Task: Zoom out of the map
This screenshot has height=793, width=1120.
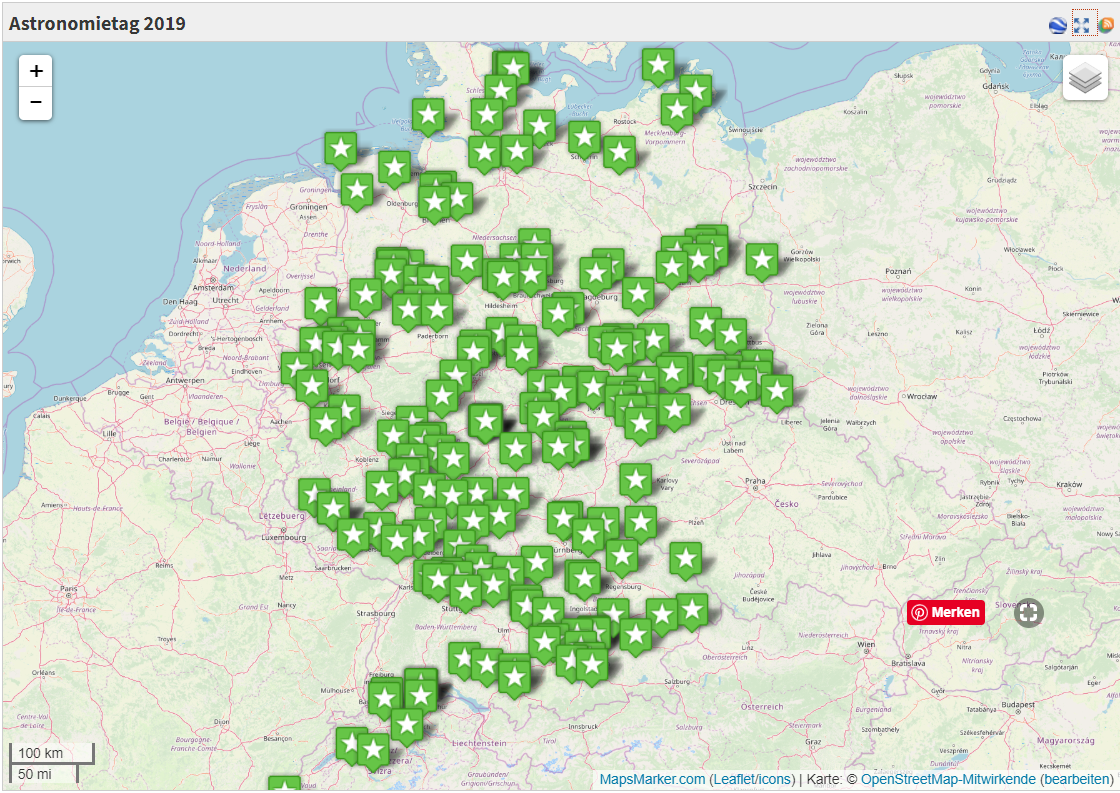Action: click(x=36, y=103)
